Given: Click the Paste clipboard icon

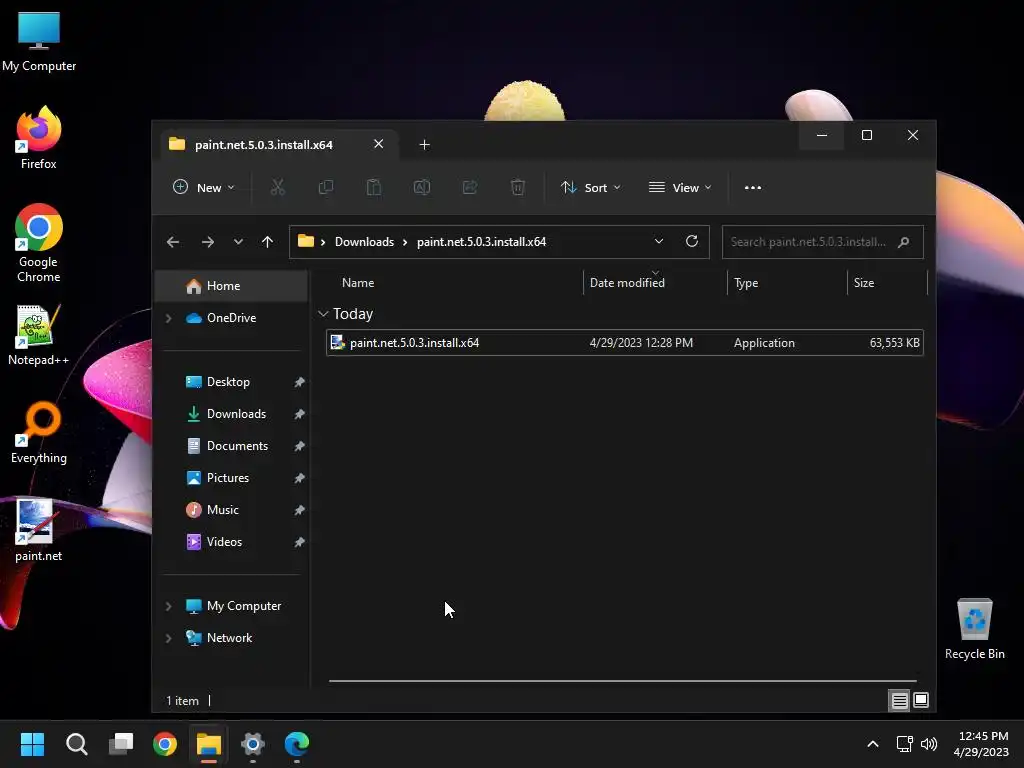Looking at the screenshot, I should coord(374,188).
